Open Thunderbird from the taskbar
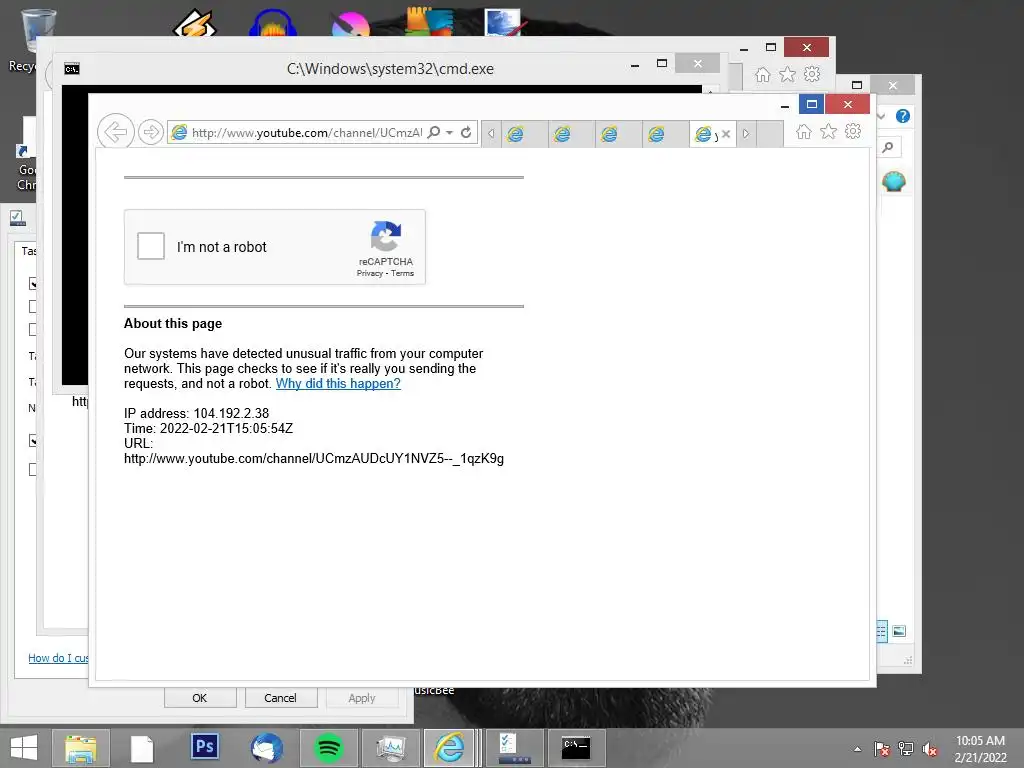 pyautogui.click(x=266, y=748)
